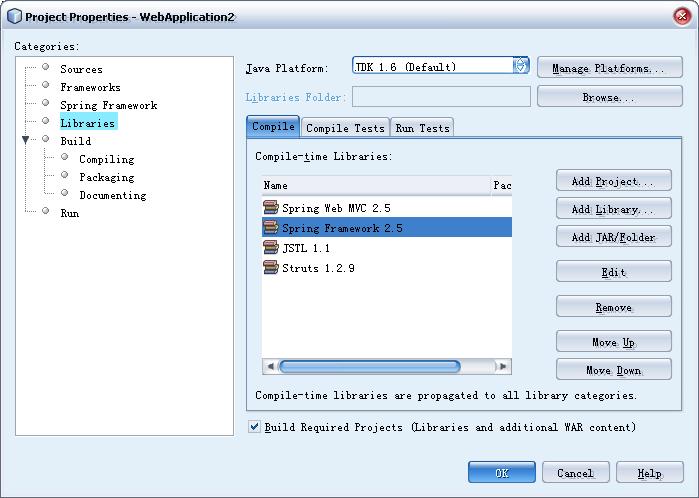Click the bullet icon next to Sources

(45, 67)
